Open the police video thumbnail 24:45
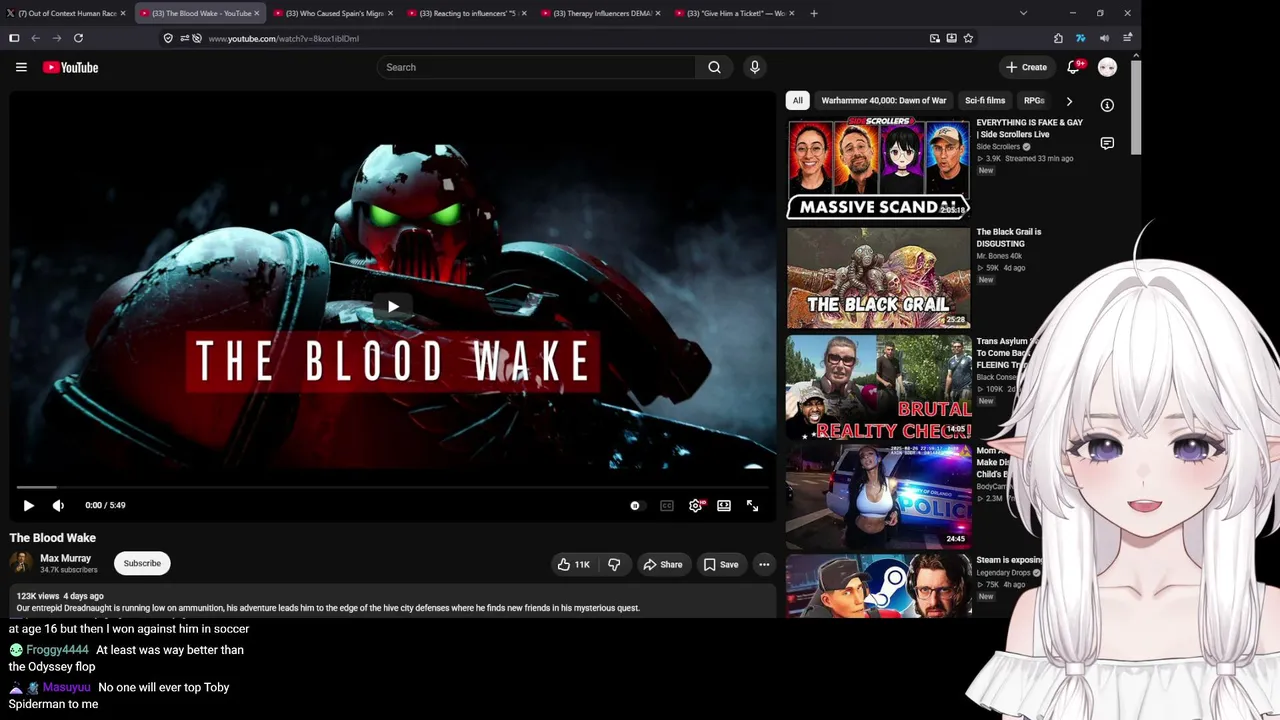The image size is (1280, 720). 878,497
